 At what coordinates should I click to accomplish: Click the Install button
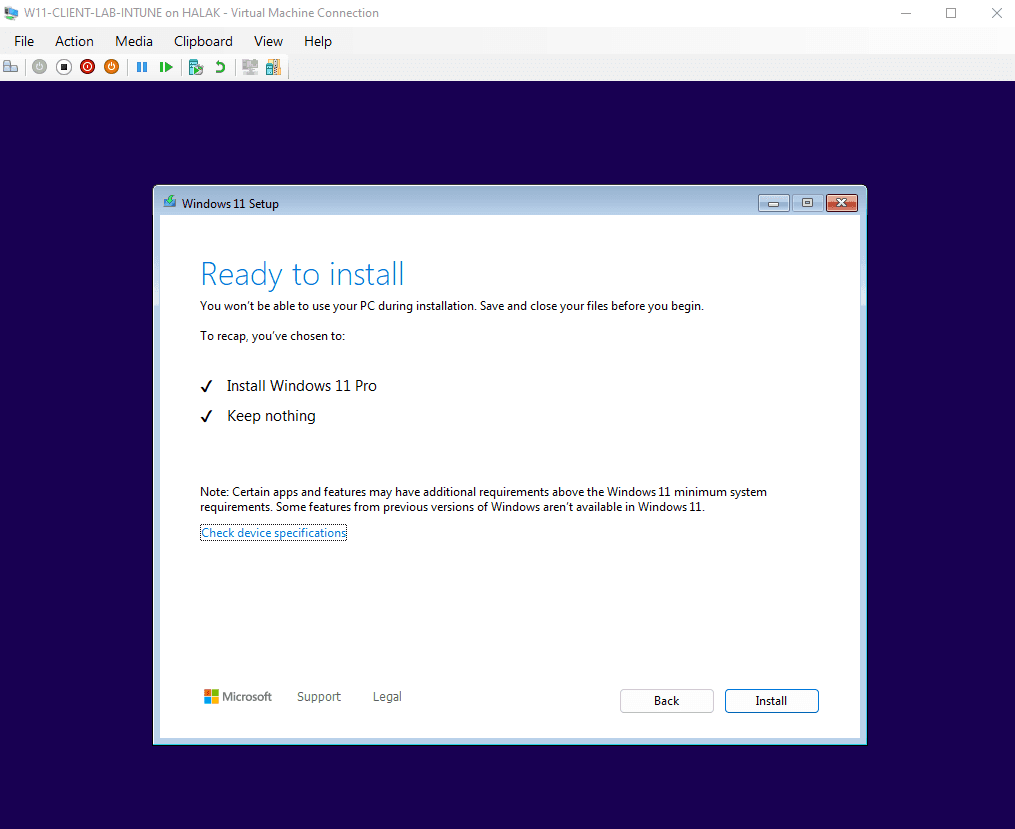click(771, 700)
